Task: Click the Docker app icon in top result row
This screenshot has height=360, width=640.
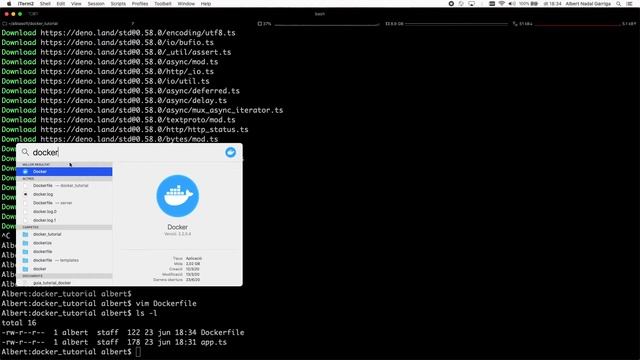Action: click(x=25, y=171)
